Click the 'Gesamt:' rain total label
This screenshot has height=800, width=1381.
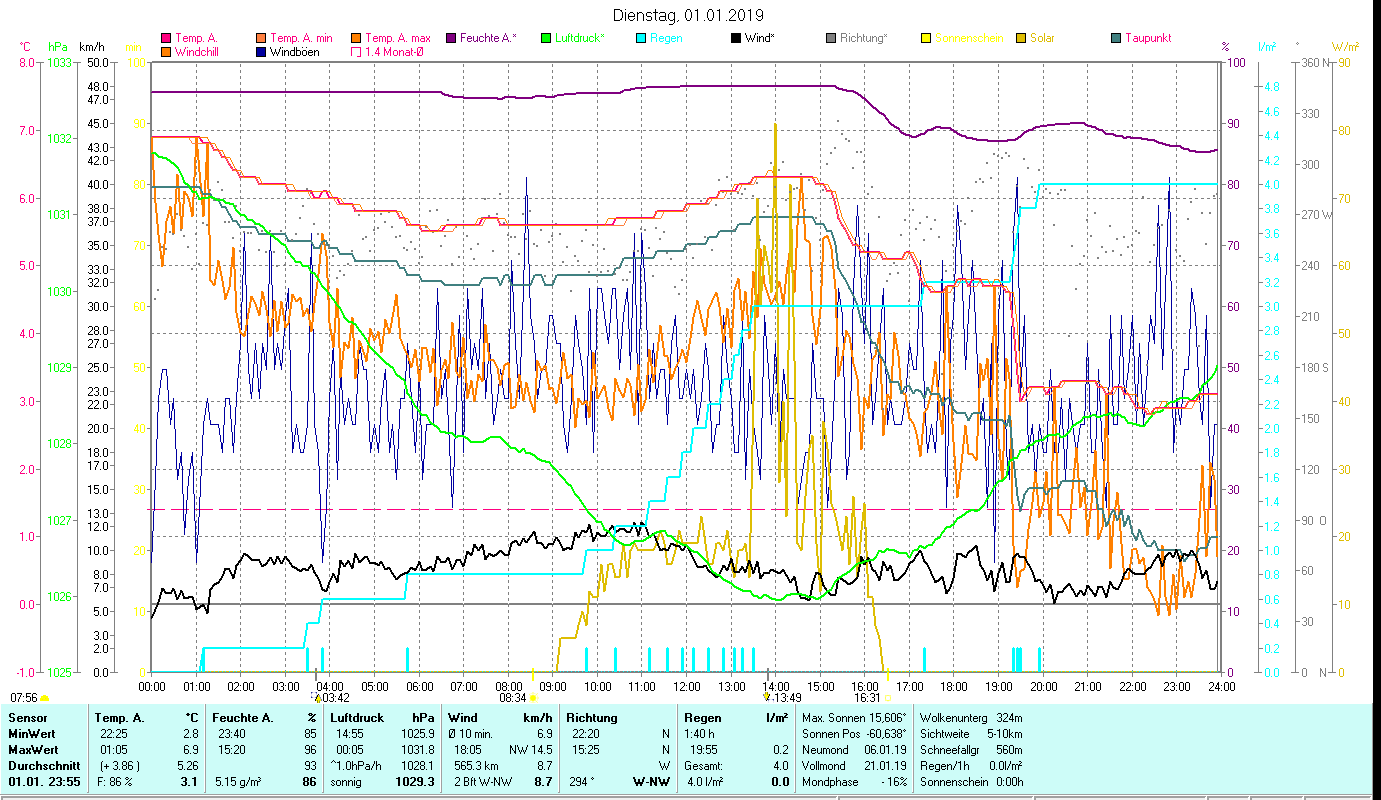(x=704, y=765)
